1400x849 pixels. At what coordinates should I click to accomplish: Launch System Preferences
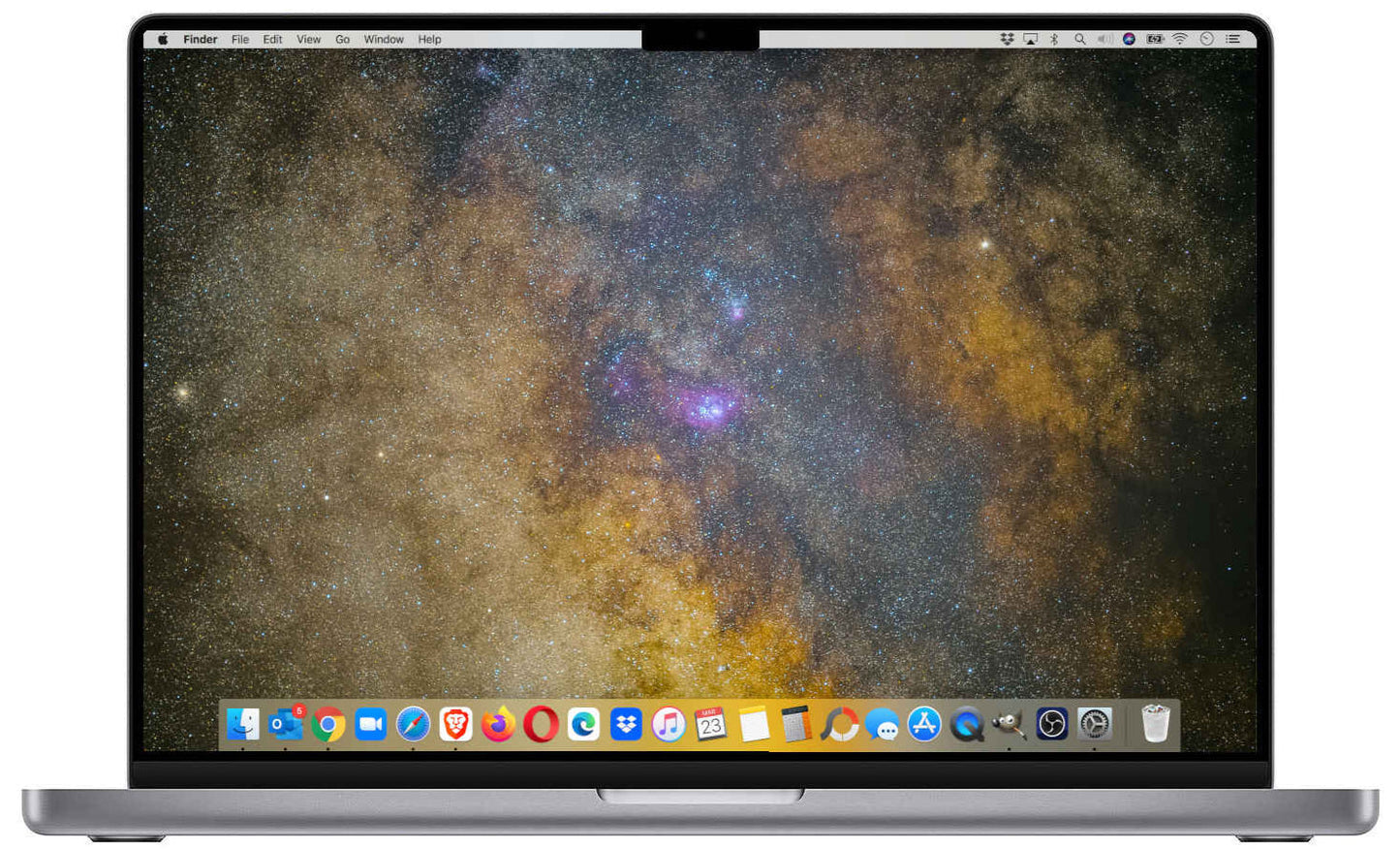[x=1095, y=724]
